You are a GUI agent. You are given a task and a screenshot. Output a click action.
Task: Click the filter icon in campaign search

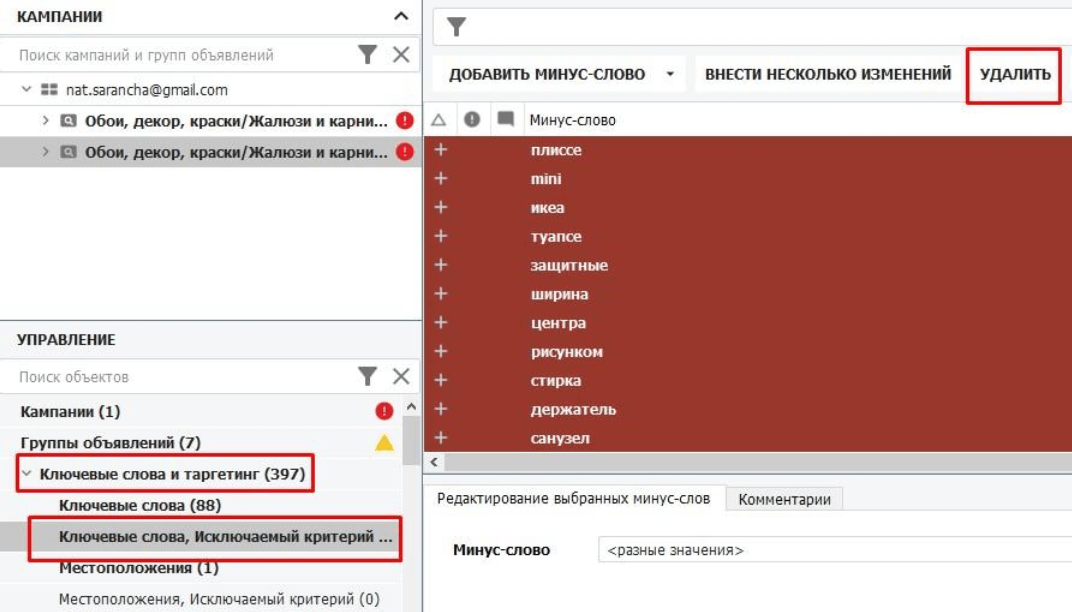click(367, 55)
